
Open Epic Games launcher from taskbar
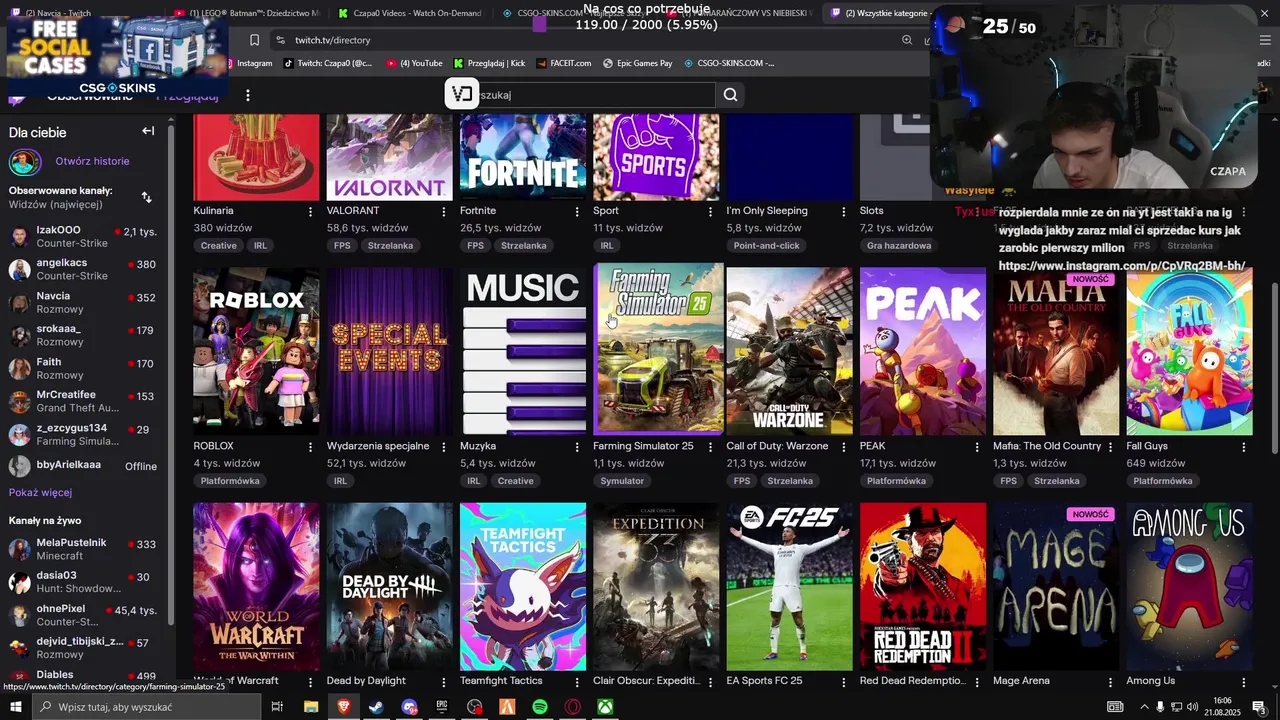(x=442, y=707)
